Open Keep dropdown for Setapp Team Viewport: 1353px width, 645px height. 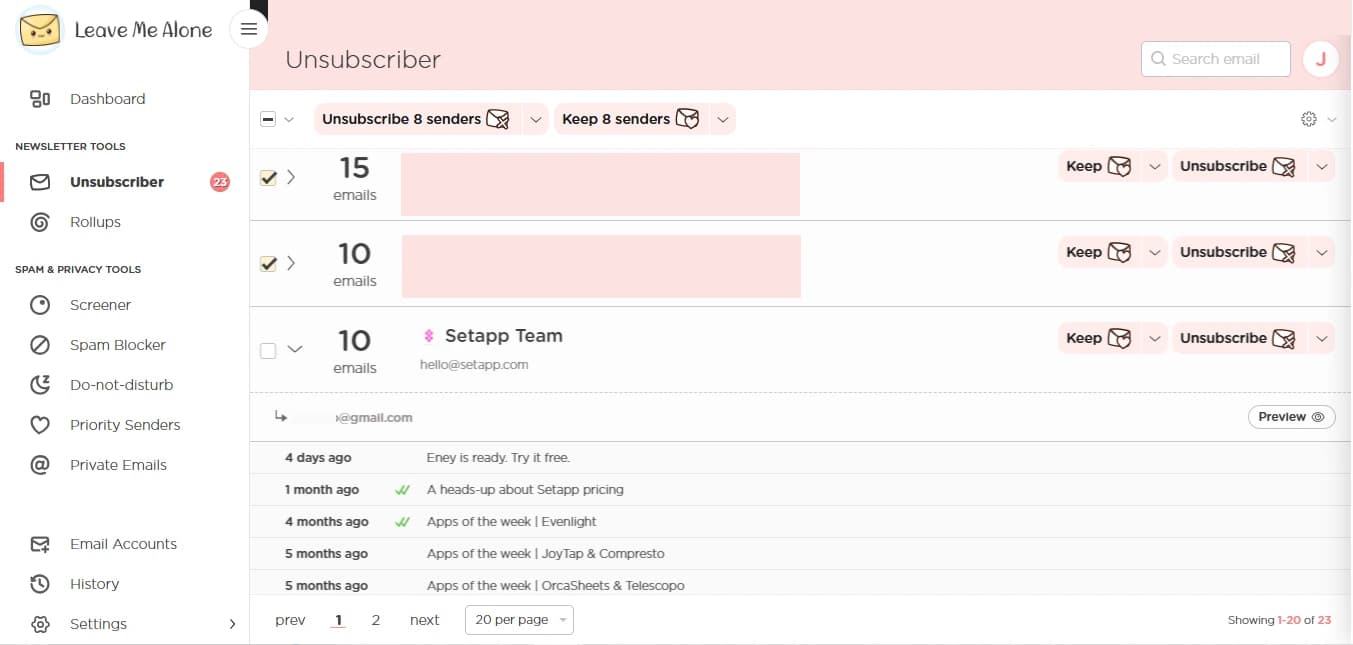1154,339
